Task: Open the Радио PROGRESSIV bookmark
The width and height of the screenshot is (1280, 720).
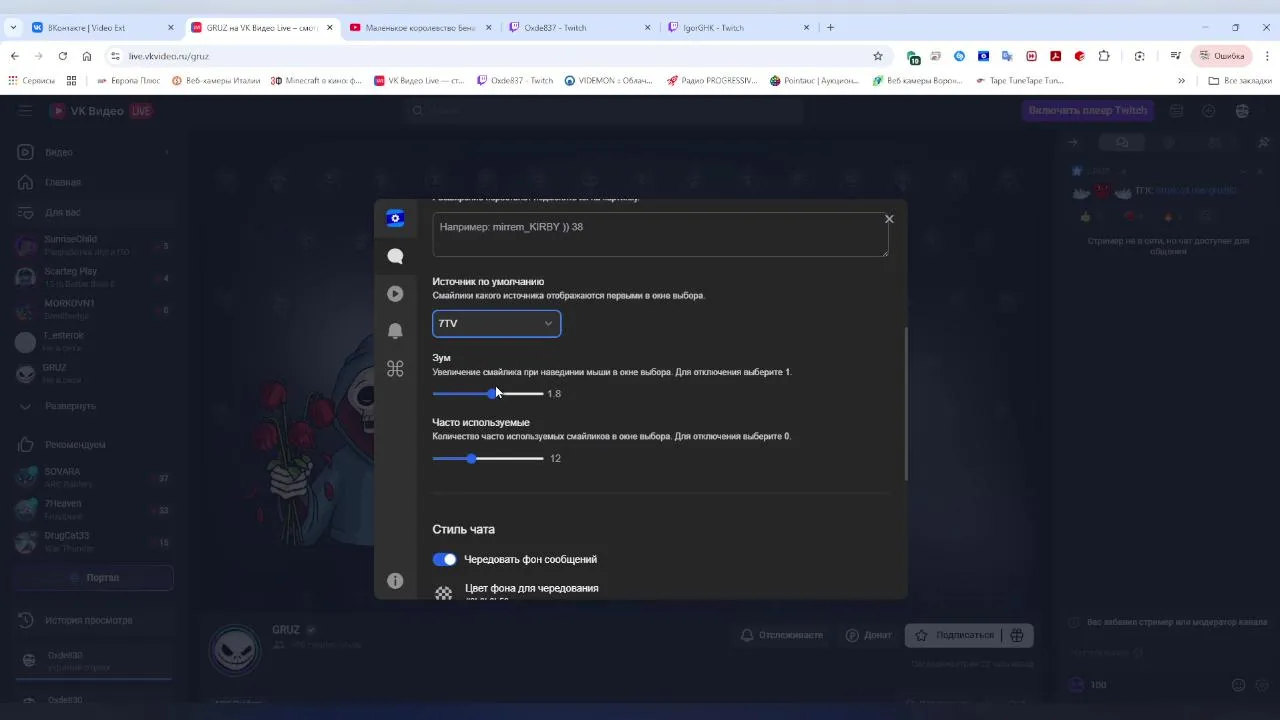Action: [713, 80]
